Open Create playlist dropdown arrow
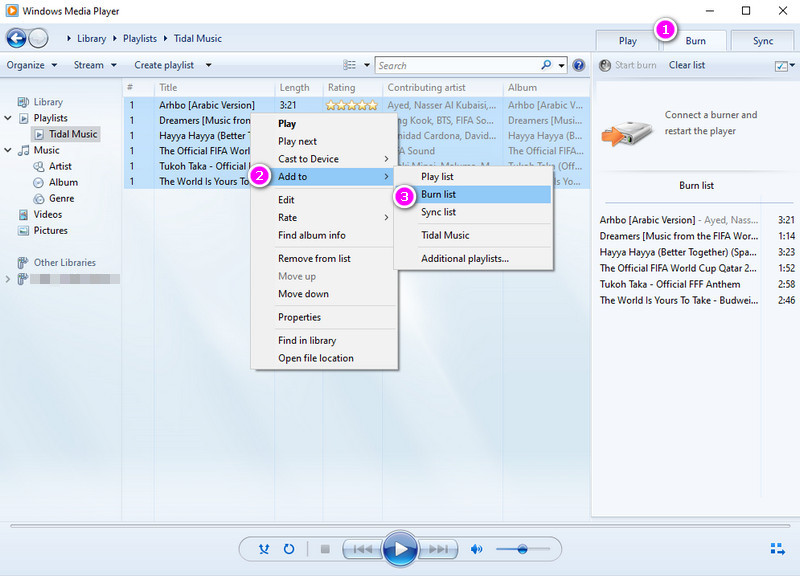Viewport: 800px width, 576px height. [208, 65]
